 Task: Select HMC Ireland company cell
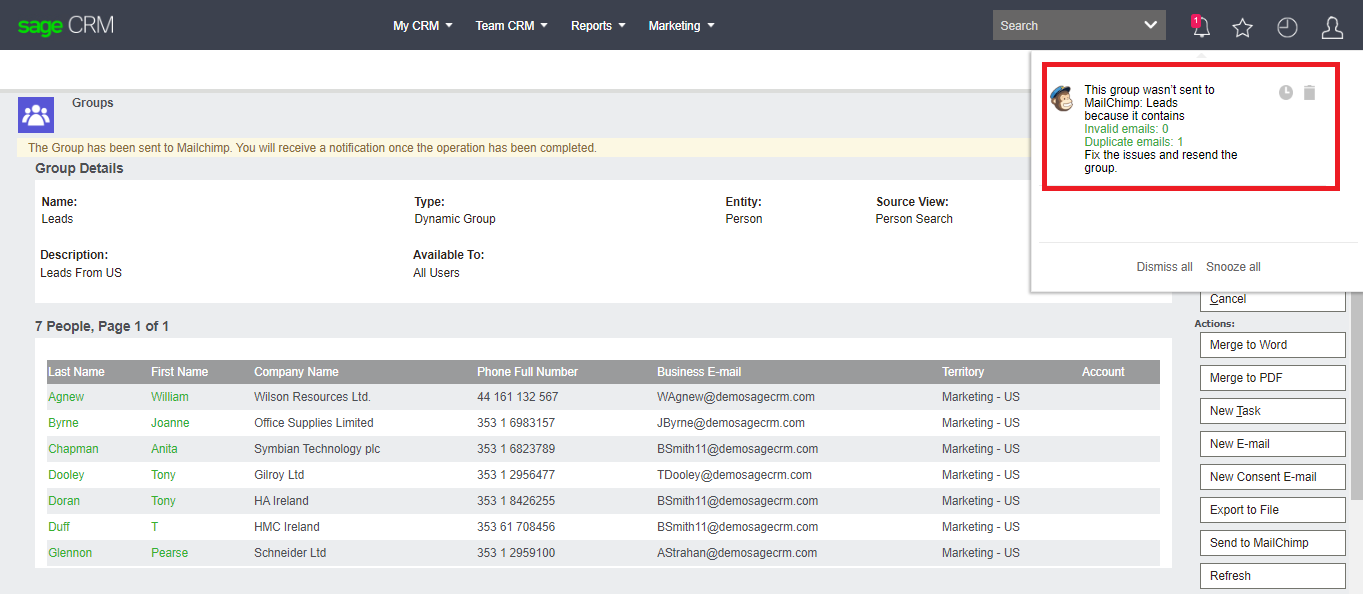click(x=287, y=527)
